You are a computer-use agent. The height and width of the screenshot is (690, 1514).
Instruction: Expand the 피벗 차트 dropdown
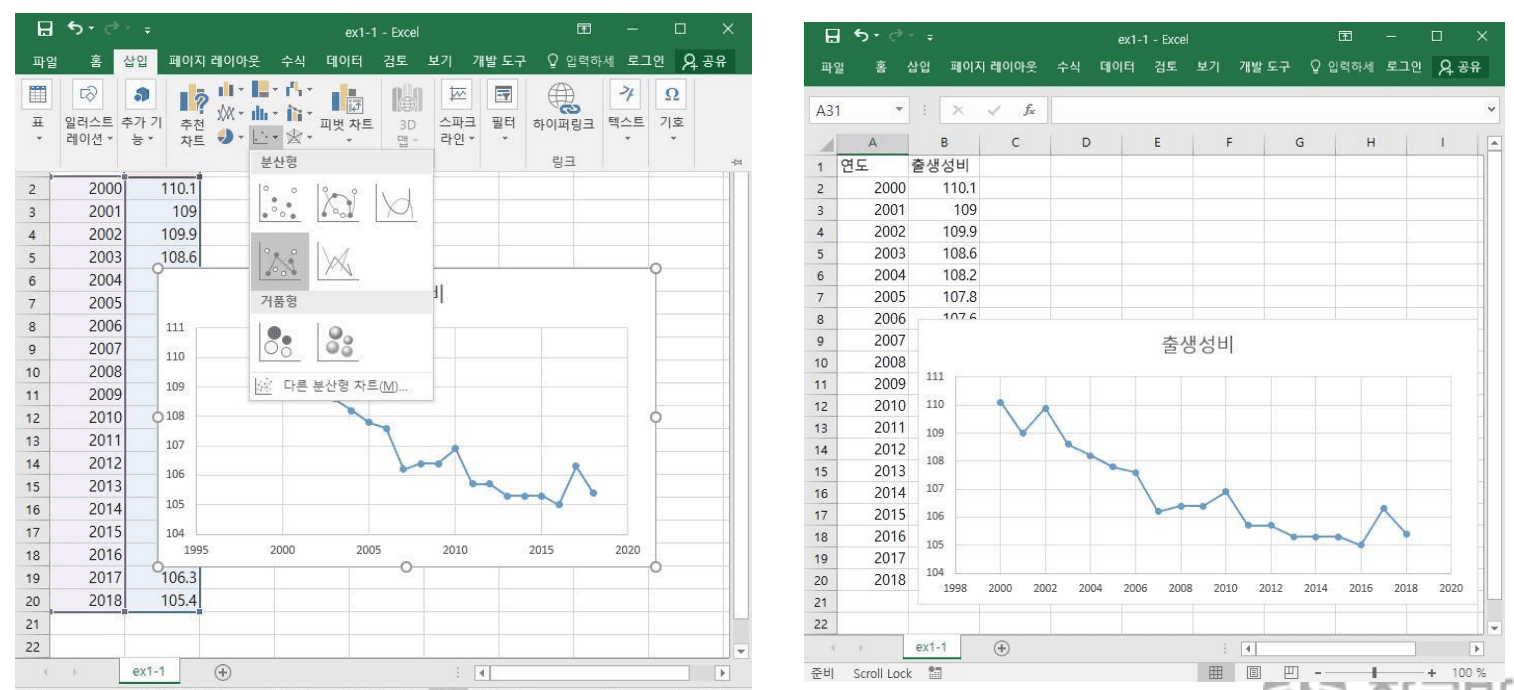(x=346, y=140)
